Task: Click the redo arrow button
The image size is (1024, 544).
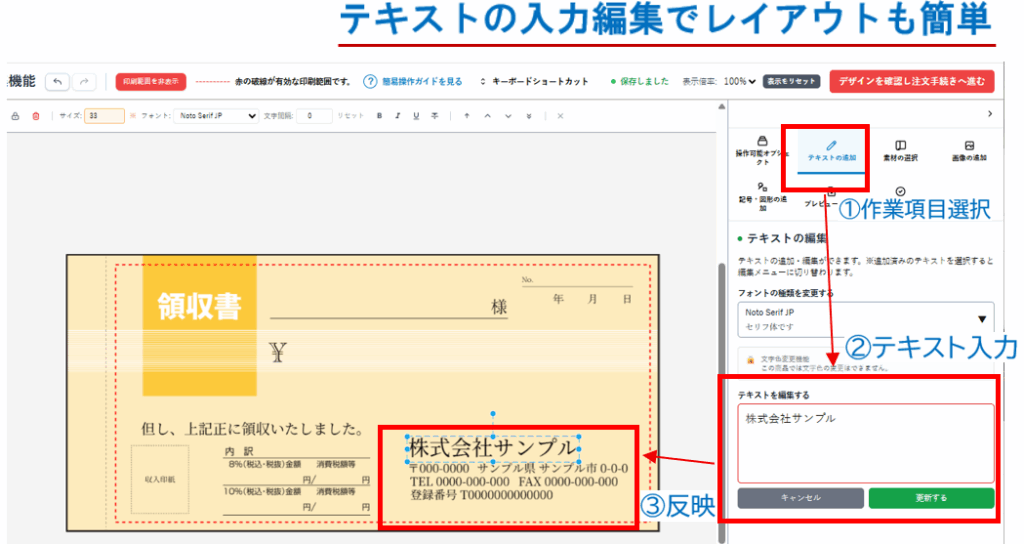Action: click(x=87, y=81)
